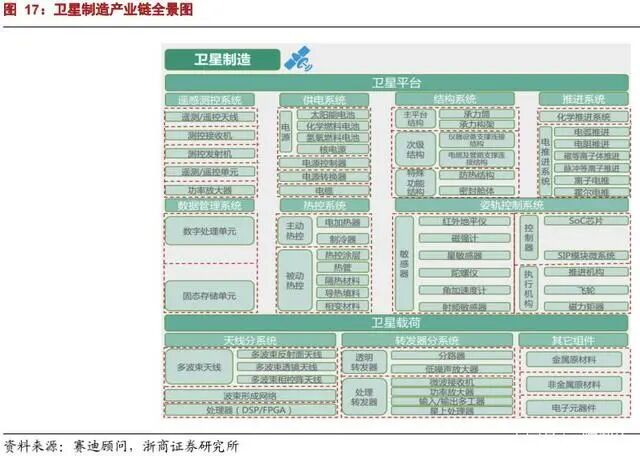This screenshot has height=456, width=640.
Task: Click the 防热结构 box
Action: tap(477, 175)
